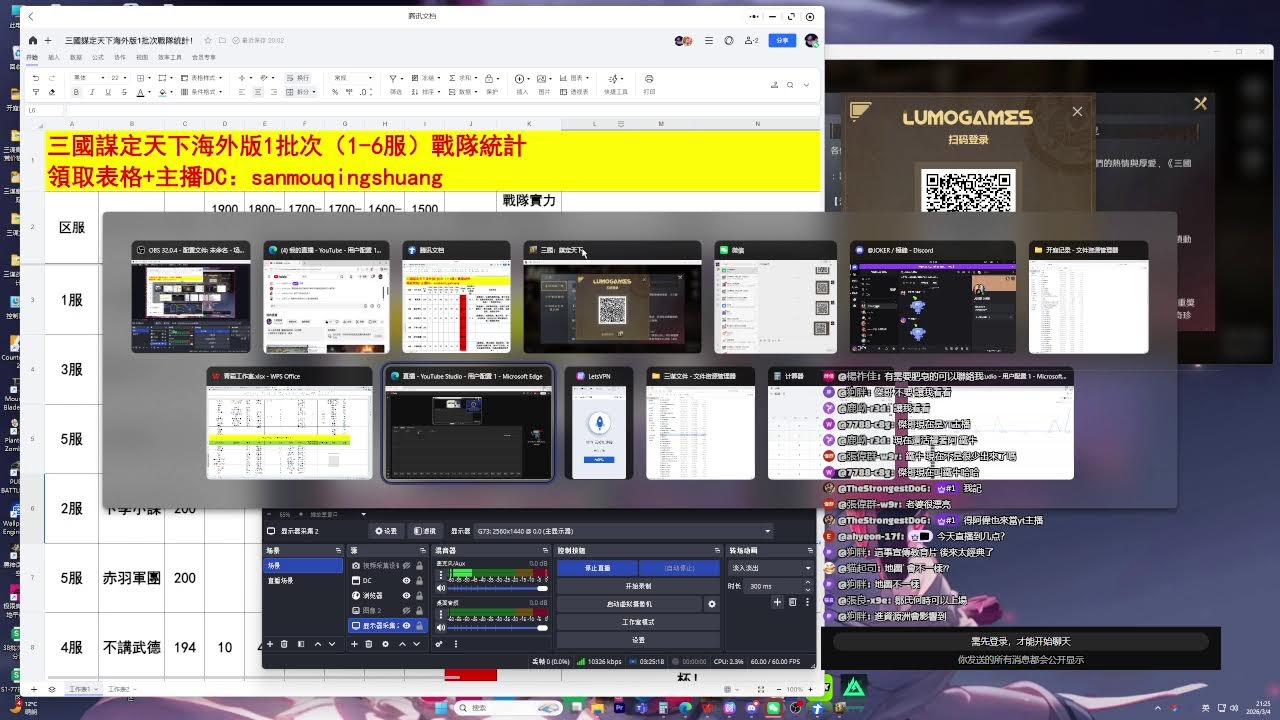Open the 视图 menu tab in Tencent Docs

point(142,58)
